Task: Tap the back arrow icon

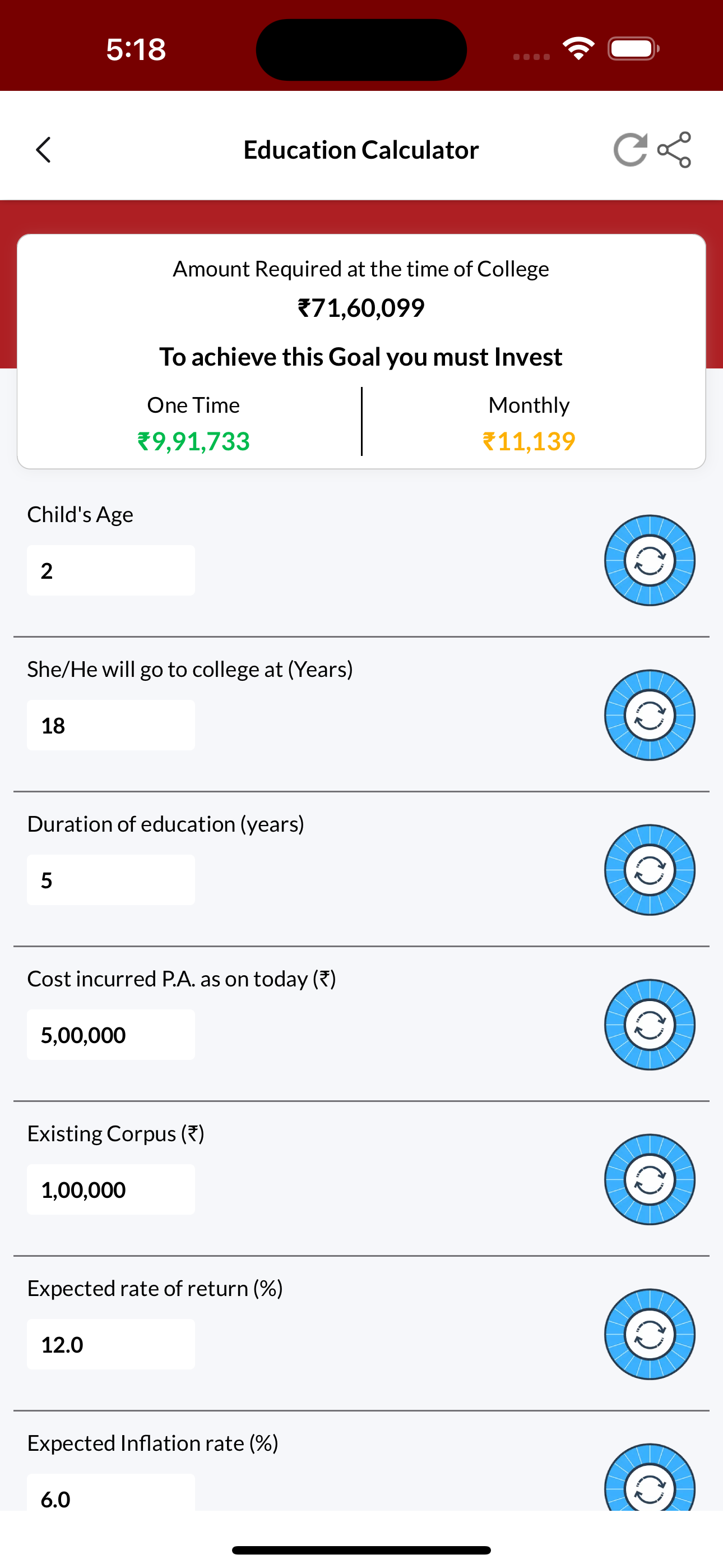Action: [43, 150]
